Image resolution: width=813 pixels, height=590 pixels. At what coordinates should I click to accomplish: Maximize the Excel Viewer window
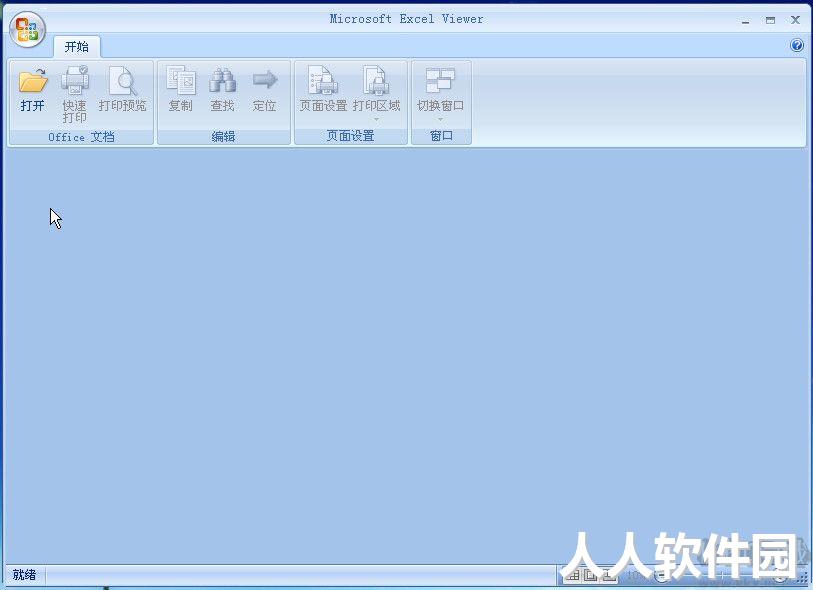coord(770,20)
